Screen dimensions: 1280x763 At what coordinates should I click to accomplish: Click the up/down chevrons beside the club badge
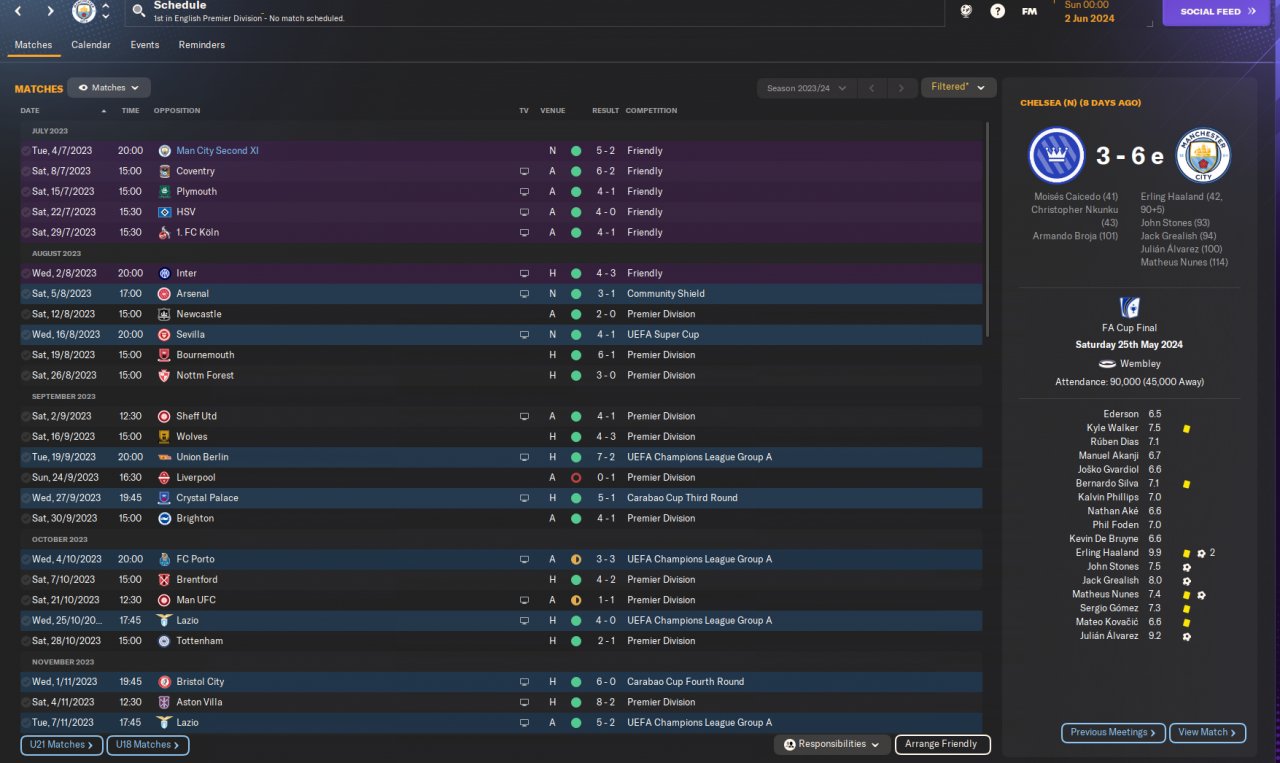(x=106, y=11)
